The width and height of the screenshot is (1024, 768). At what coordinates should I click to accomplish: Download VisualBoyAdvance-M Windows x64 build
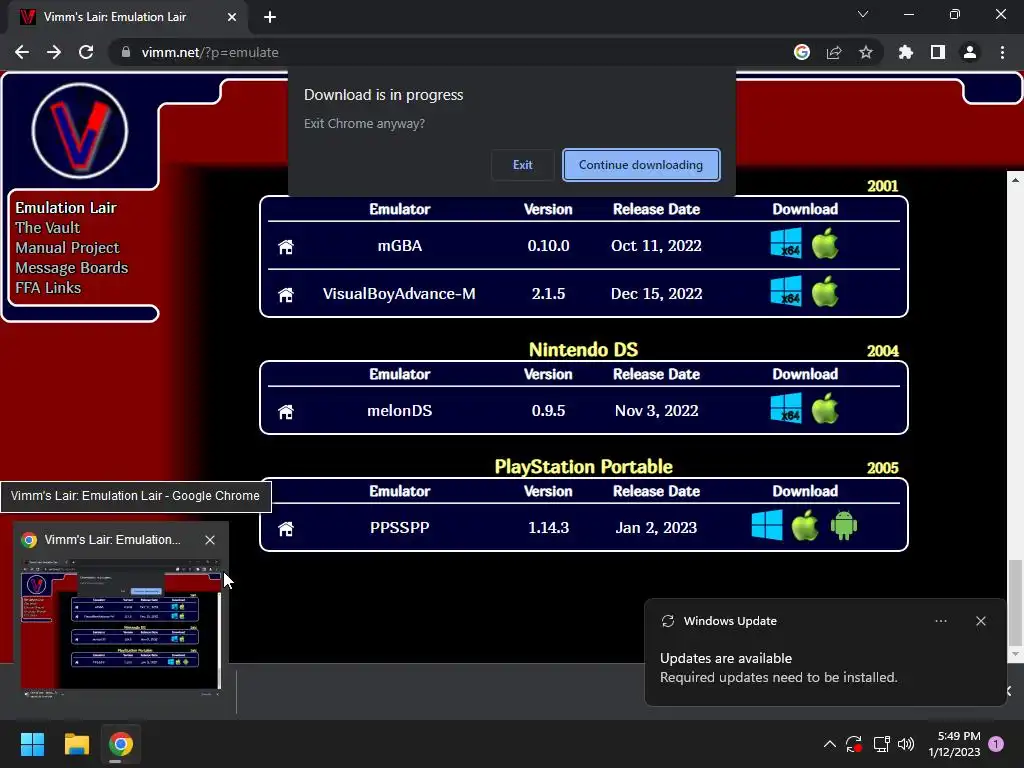(x=786, y=291)
